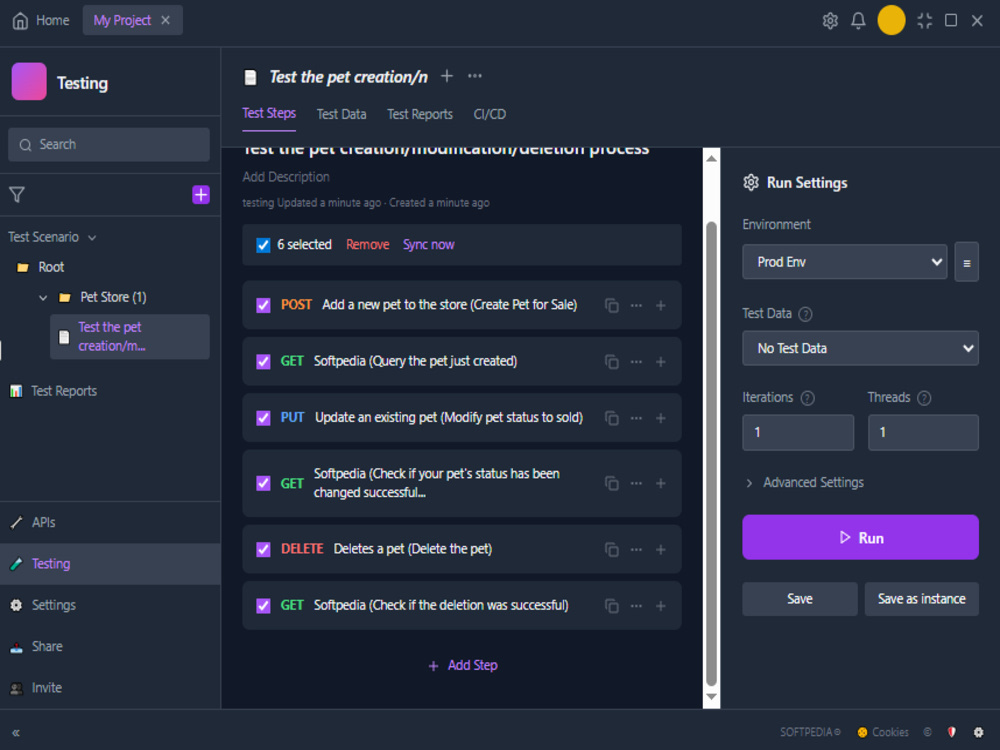
Task: Click the Save button
Action: 800,599
